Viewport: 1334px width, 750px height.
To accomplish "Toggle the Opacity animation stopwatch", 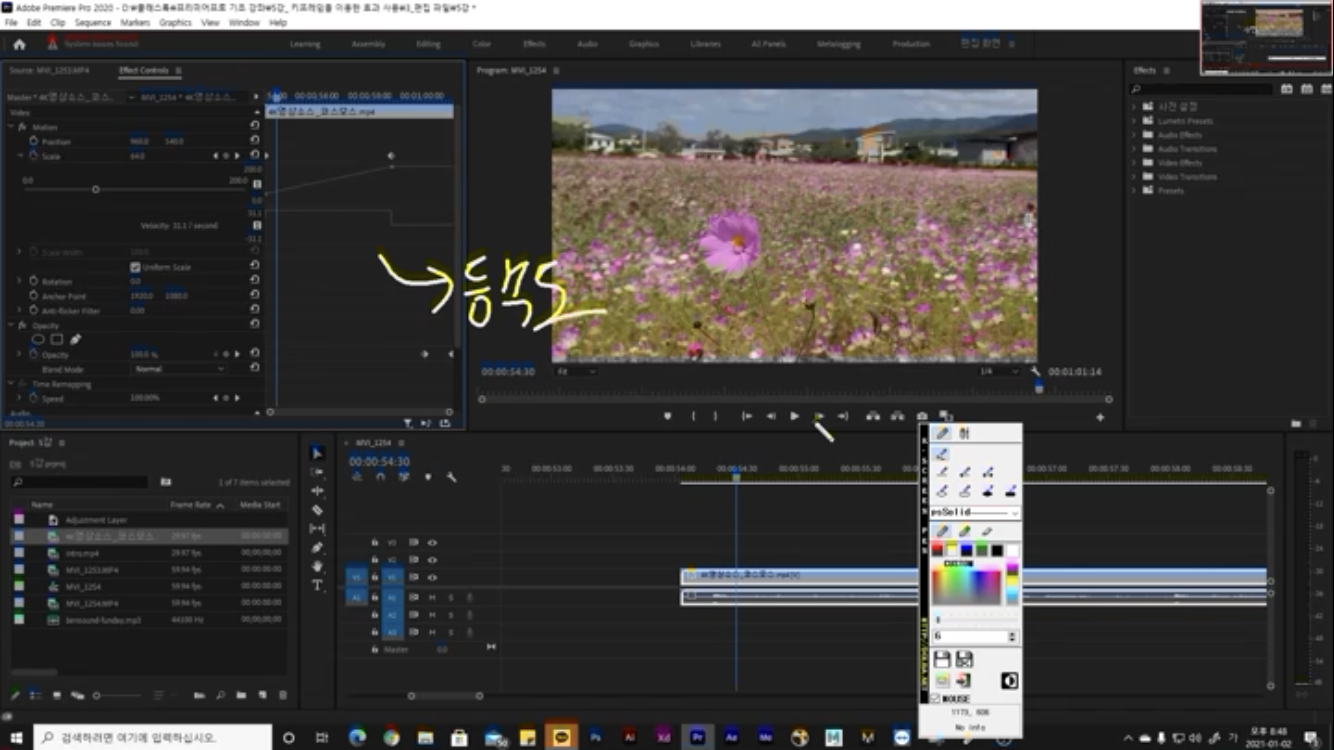I will point(33,355).
